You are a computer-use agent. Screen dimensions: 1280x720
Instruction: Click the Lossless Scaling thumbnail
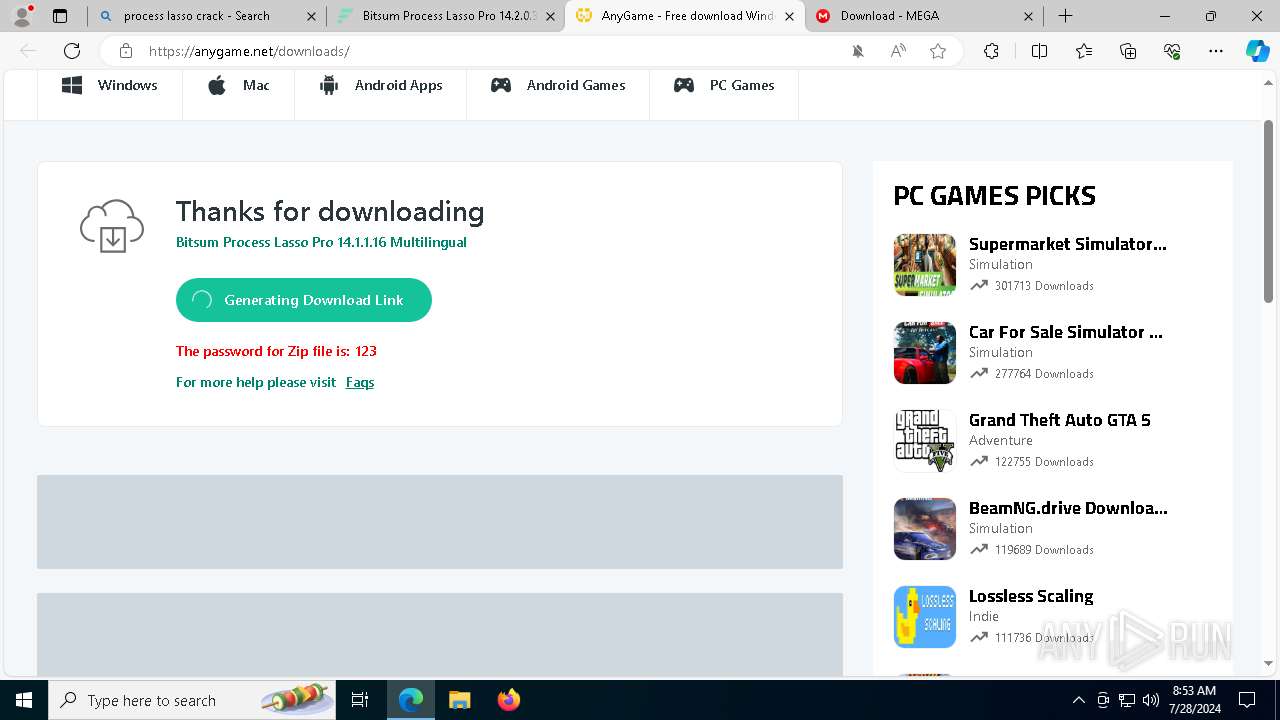click(x=925, y=617)
